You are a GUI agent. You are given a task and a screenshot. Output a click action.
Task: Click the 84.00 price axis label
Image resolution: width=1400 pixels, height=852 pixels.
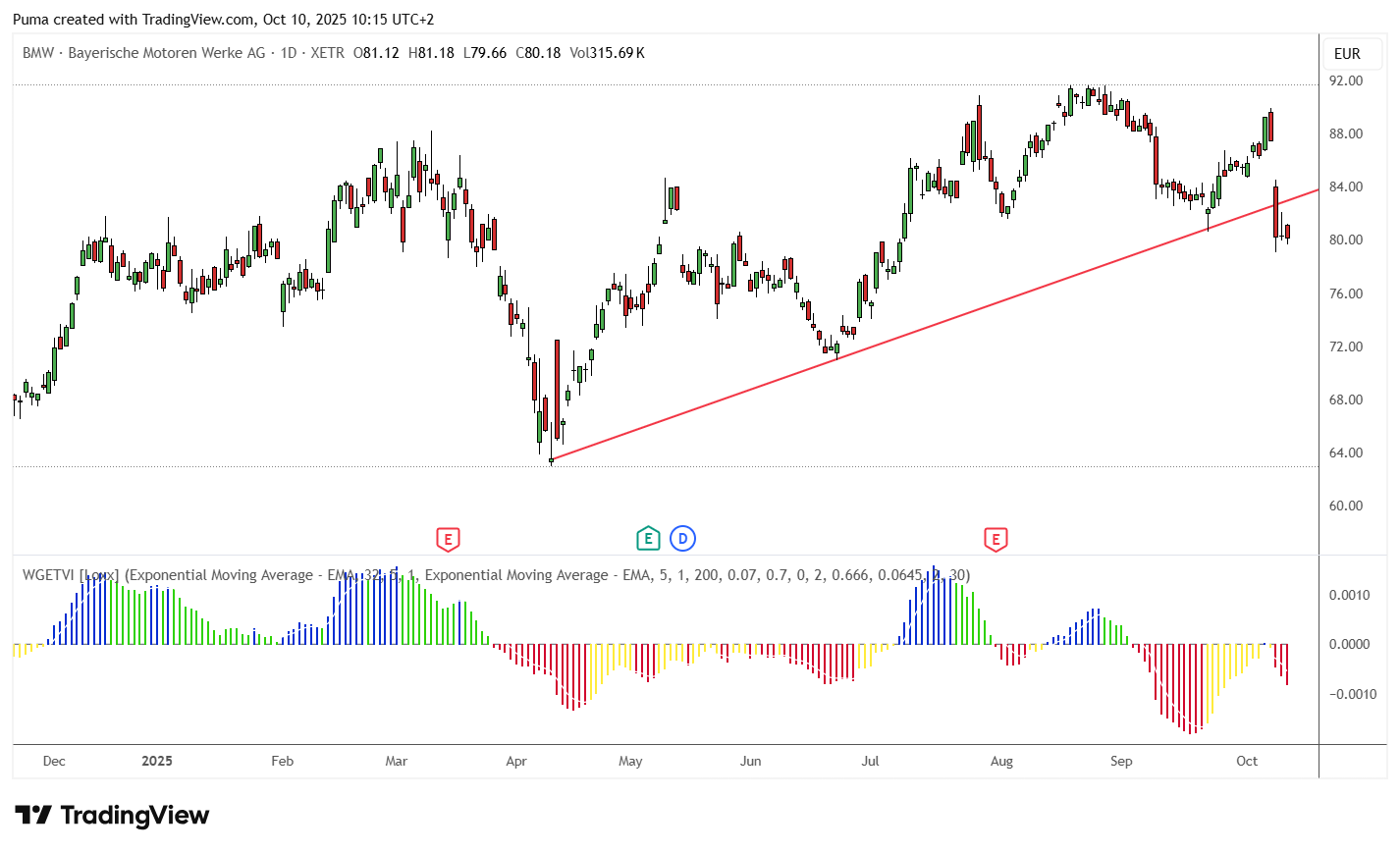[x=1346, y=186]
